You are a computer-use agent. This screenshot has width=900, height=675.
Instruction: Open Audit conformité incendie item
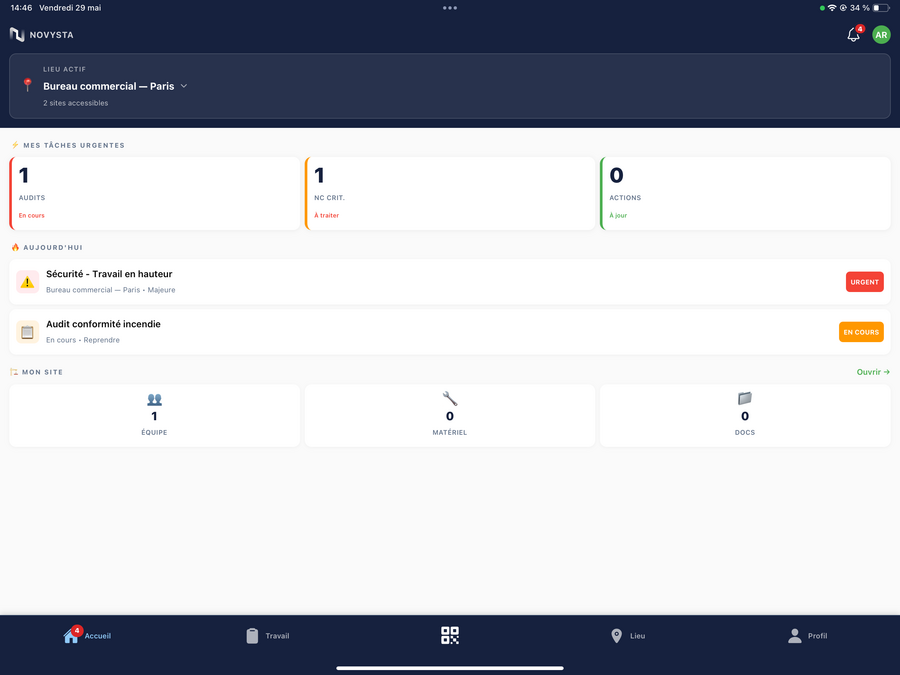[449, 332]
